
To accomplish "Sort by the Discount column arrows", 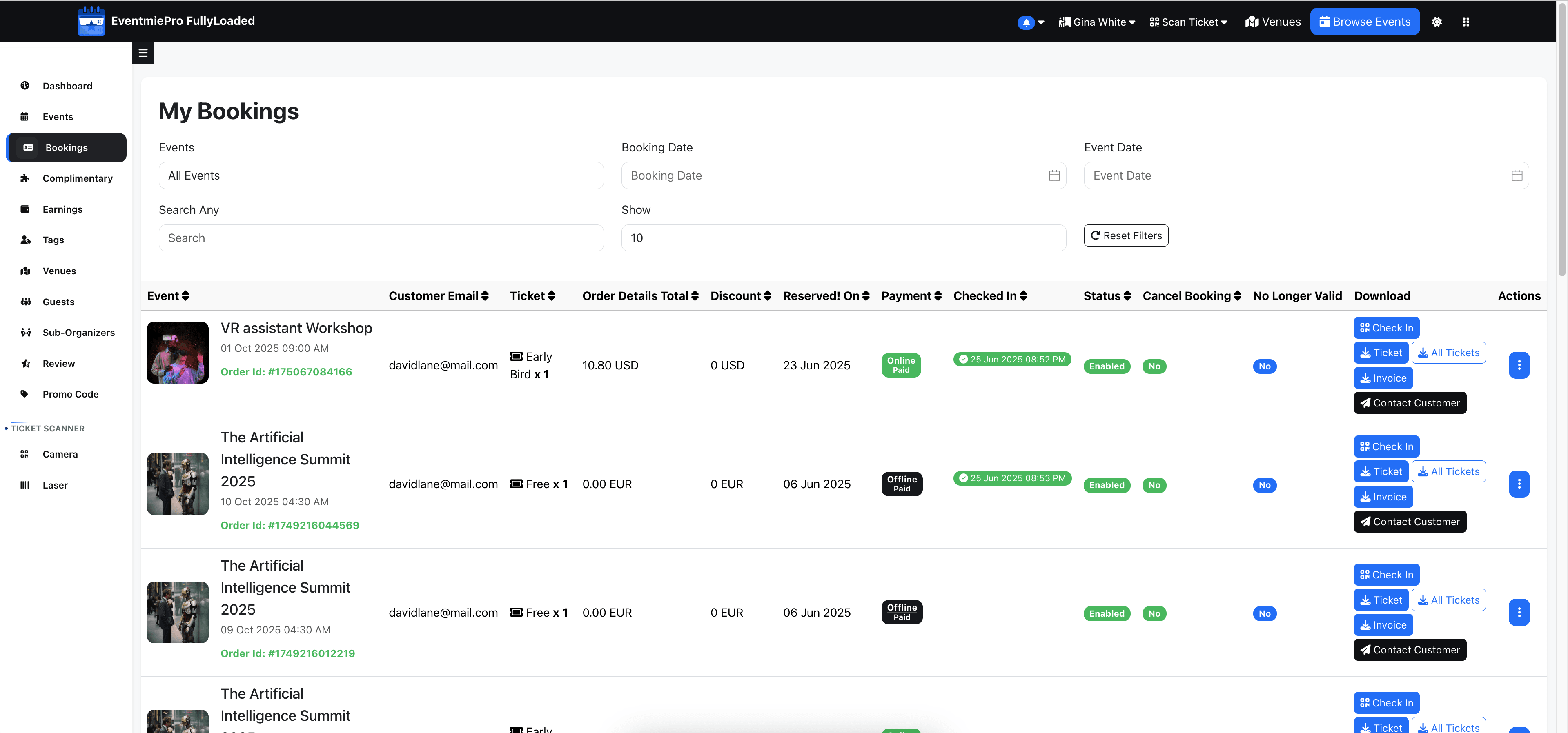I will coord(768,295).
